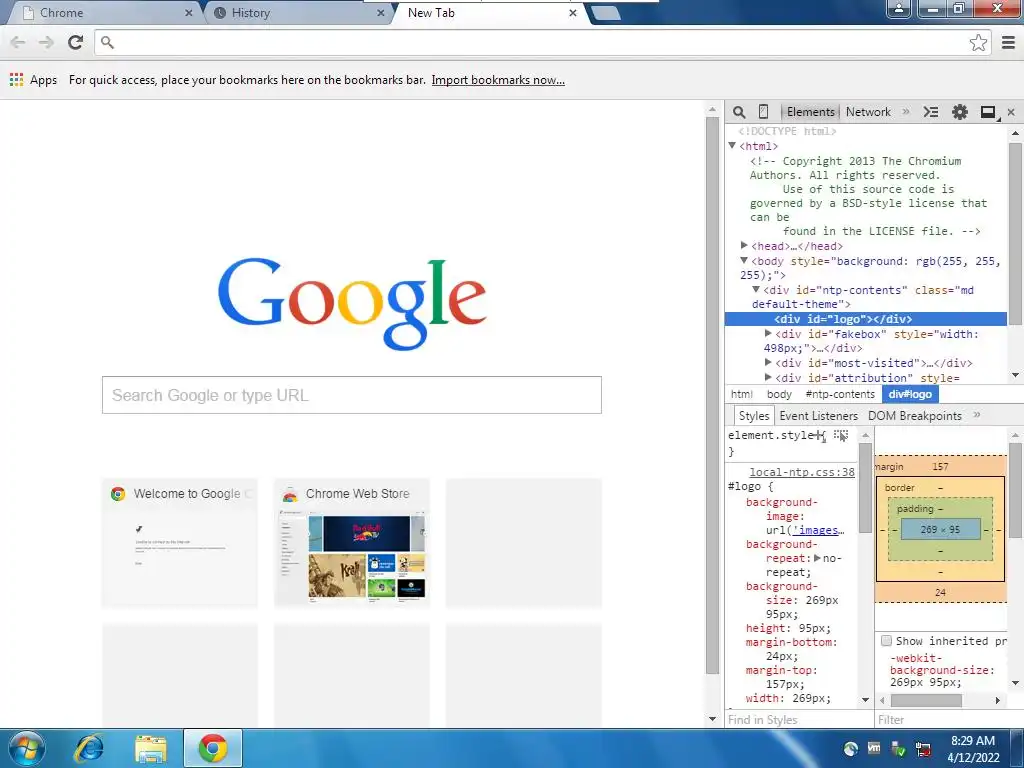The height and width of the screenshot is (768, 1024).
Task: Click the taskbar clock showing 8:29 AM
Action: click(x=972, y=748)
